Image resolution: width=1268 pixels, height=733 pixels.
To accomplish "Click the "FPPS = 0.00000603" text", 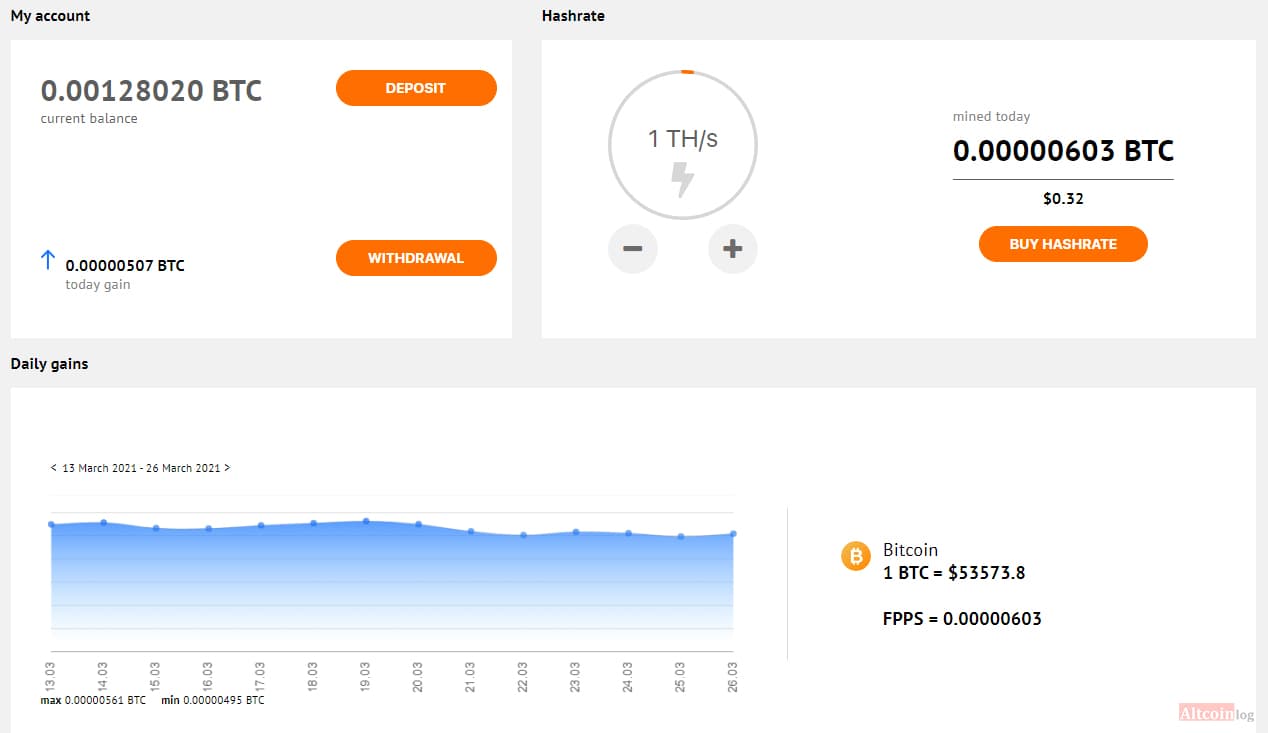I will tap(962, 619).
